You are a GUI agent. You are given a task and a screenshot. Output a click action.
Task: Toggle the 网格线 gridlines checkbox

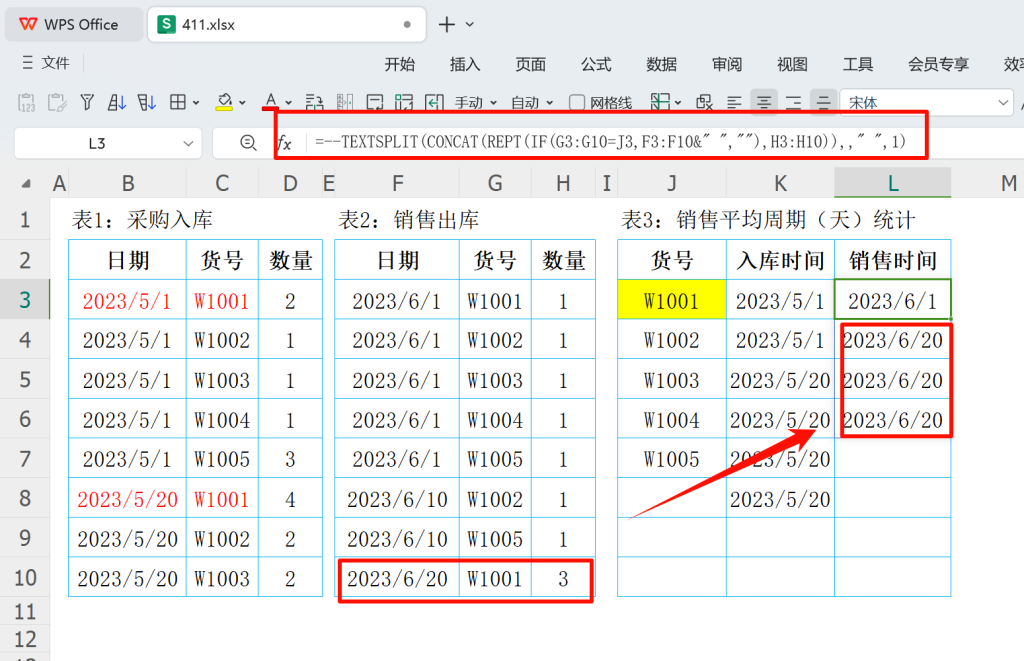577,103
